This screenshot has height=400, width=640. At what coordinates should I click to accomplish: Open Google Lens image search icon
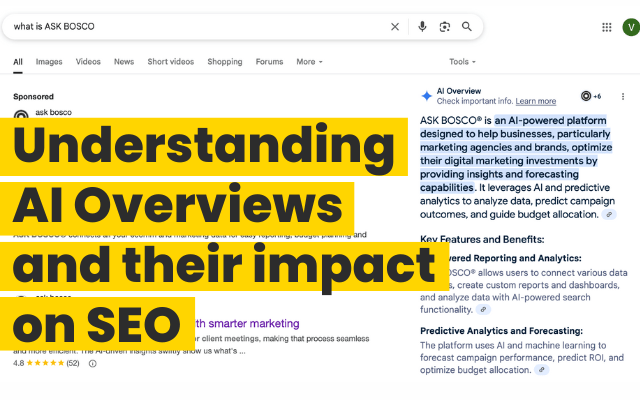point(444,27)
